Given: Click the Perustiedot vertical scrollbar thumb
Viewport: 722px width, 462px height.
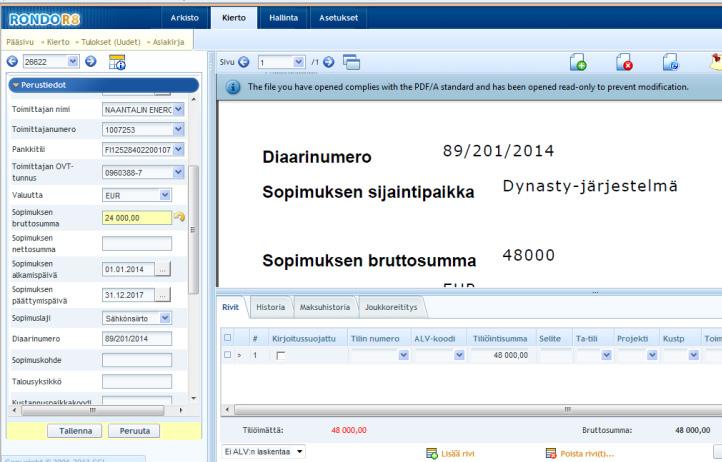Looking at the screenshot, I should [194, 229].
